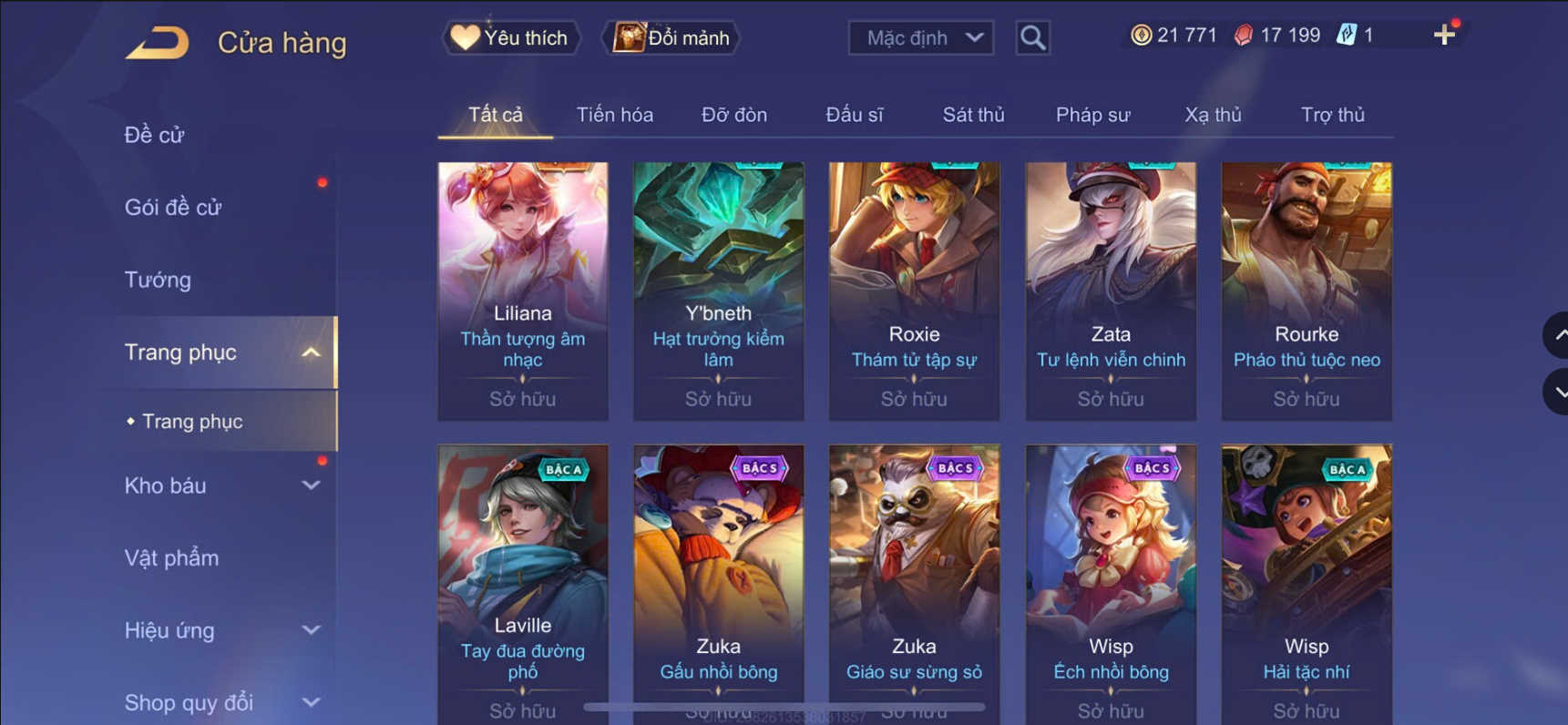Expand the Hiệu ứng sidebar section
The width and height of the screenshot is (1568, 725).
[311, 630]
